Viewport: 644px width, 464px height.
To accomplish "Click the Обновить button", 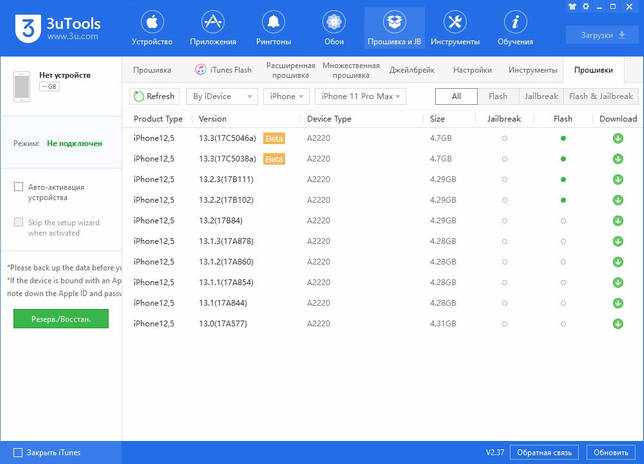I will pos(611,453).
